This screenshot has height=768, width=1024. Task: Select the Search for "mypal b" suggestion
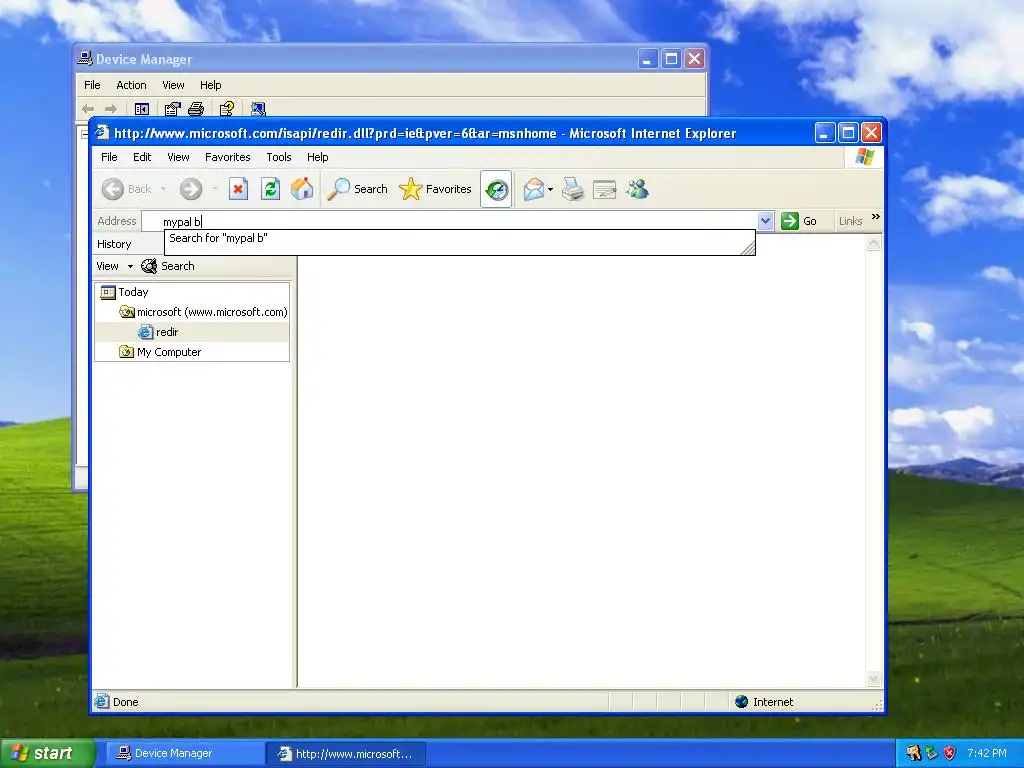click(459, 238)
